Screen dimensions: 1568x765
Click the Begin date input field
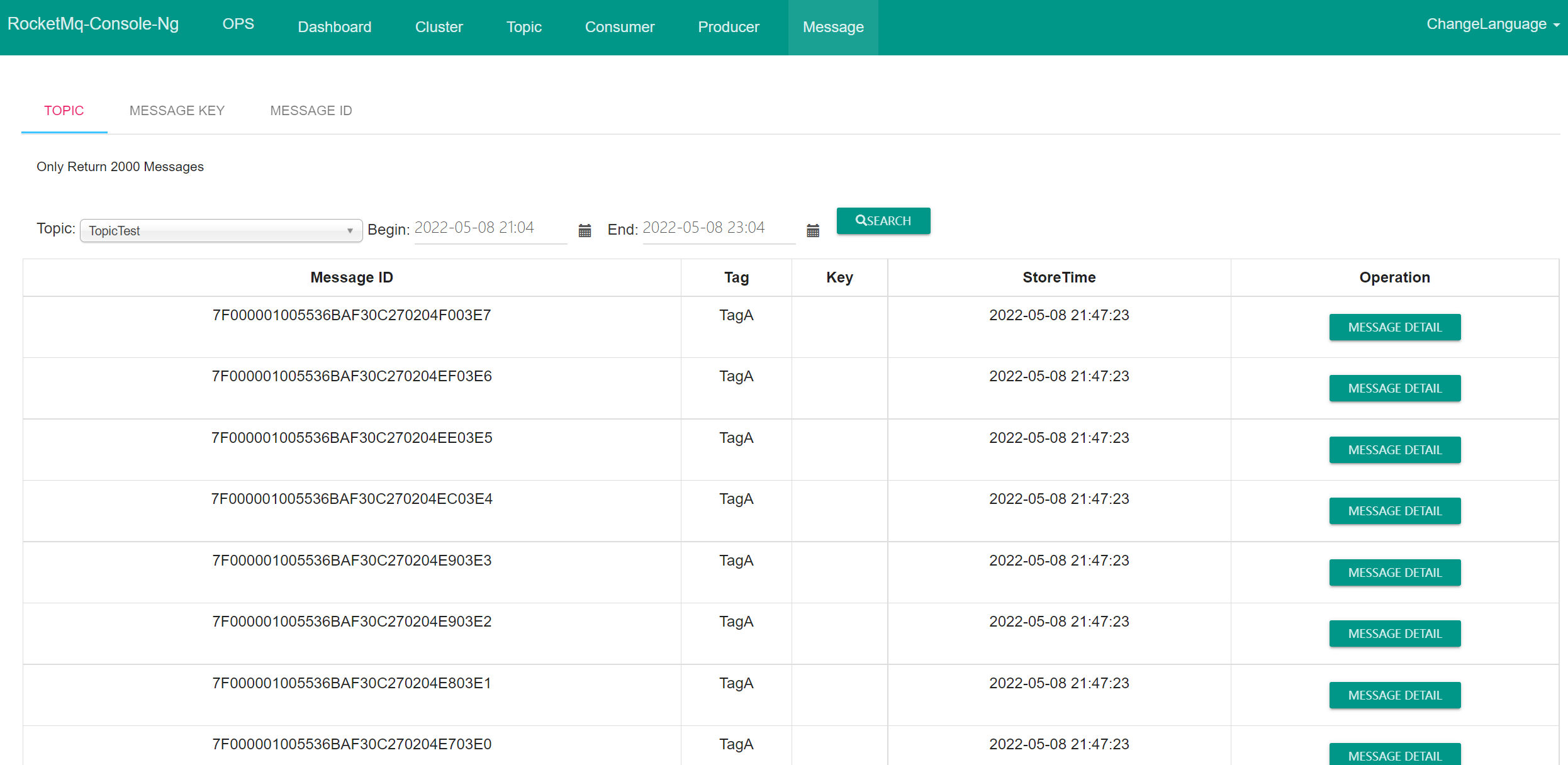(490, 228)
